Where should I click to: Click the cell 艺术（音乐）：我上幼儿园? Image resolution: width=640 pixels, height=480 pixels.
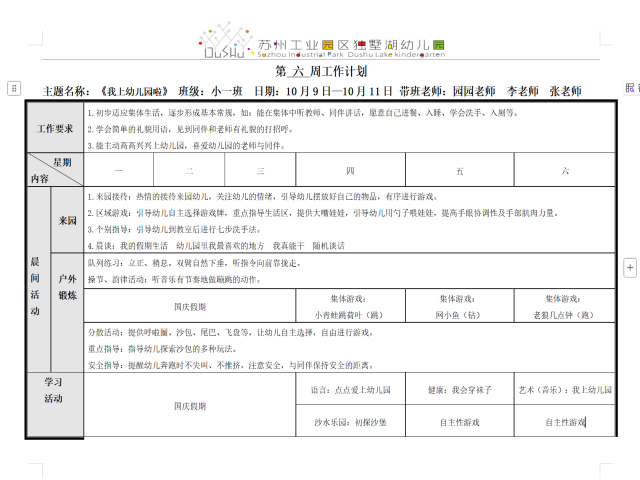[565, 390]
